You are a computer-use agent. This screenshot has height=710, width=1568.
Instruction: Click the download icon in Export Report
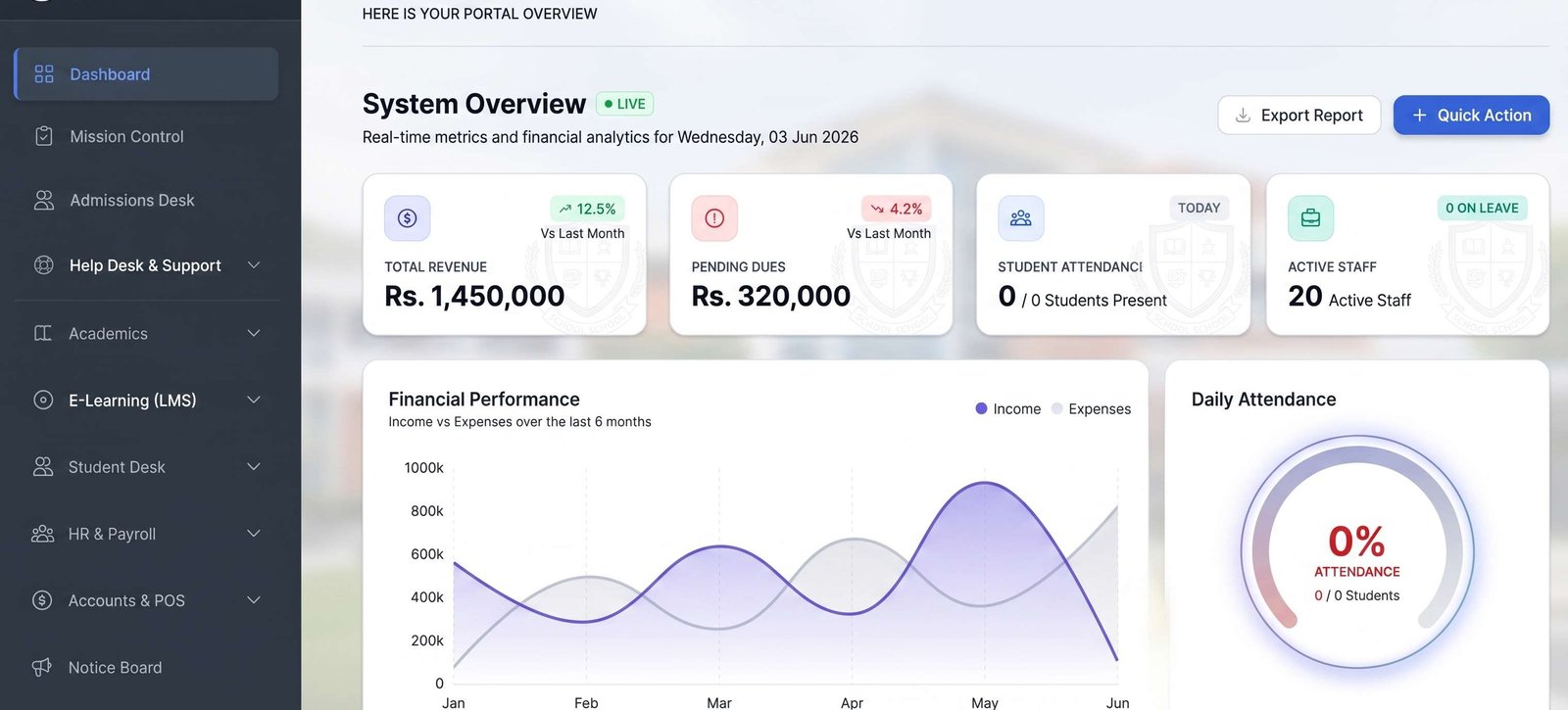pyautogui.click(x=1243, y=116)
